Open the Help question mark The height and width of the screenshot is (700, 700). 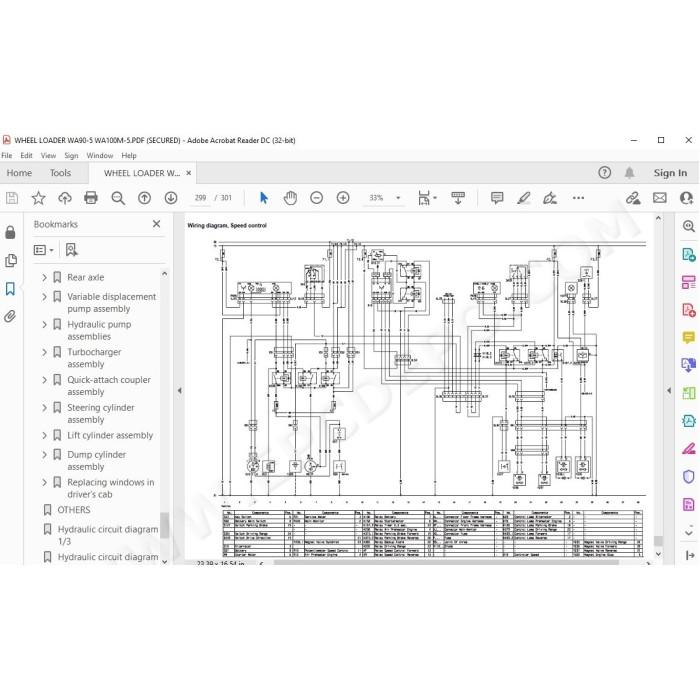pyautogui.click(x=604, y=173)
